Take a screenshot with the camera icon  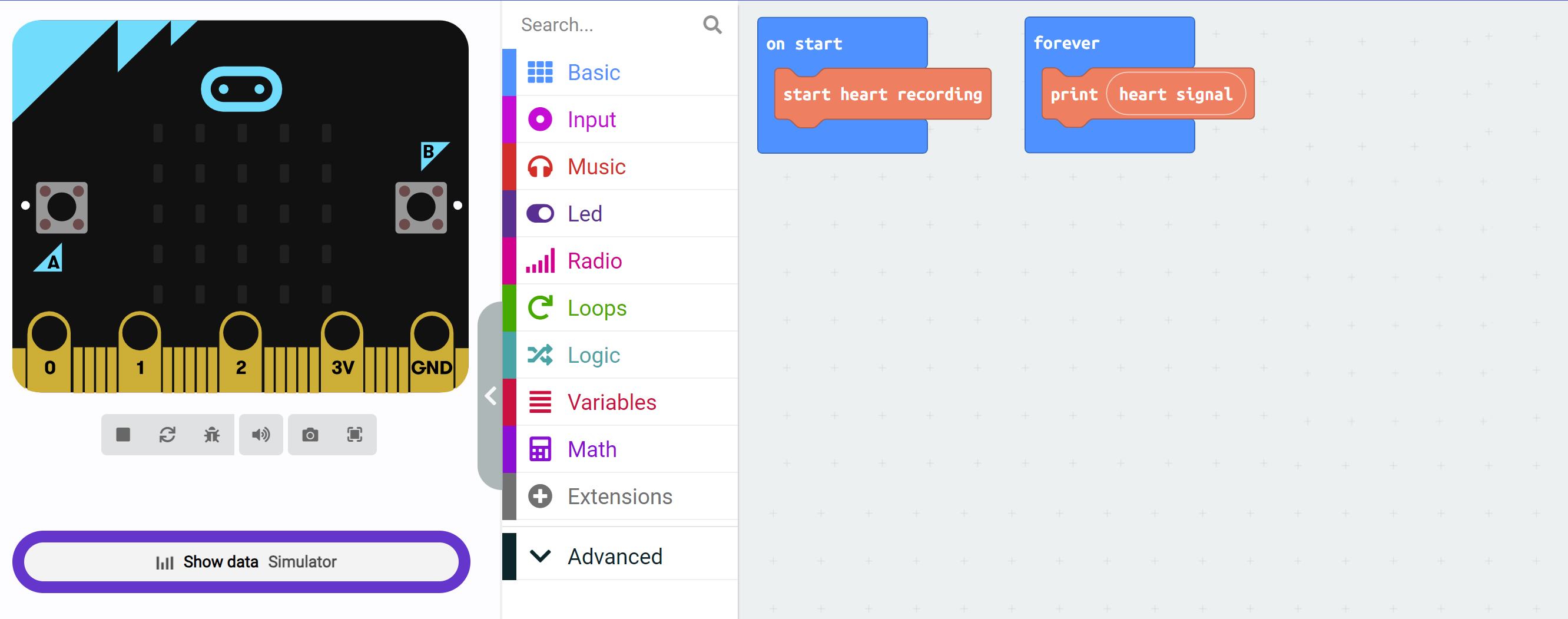(x=310, y=434)
